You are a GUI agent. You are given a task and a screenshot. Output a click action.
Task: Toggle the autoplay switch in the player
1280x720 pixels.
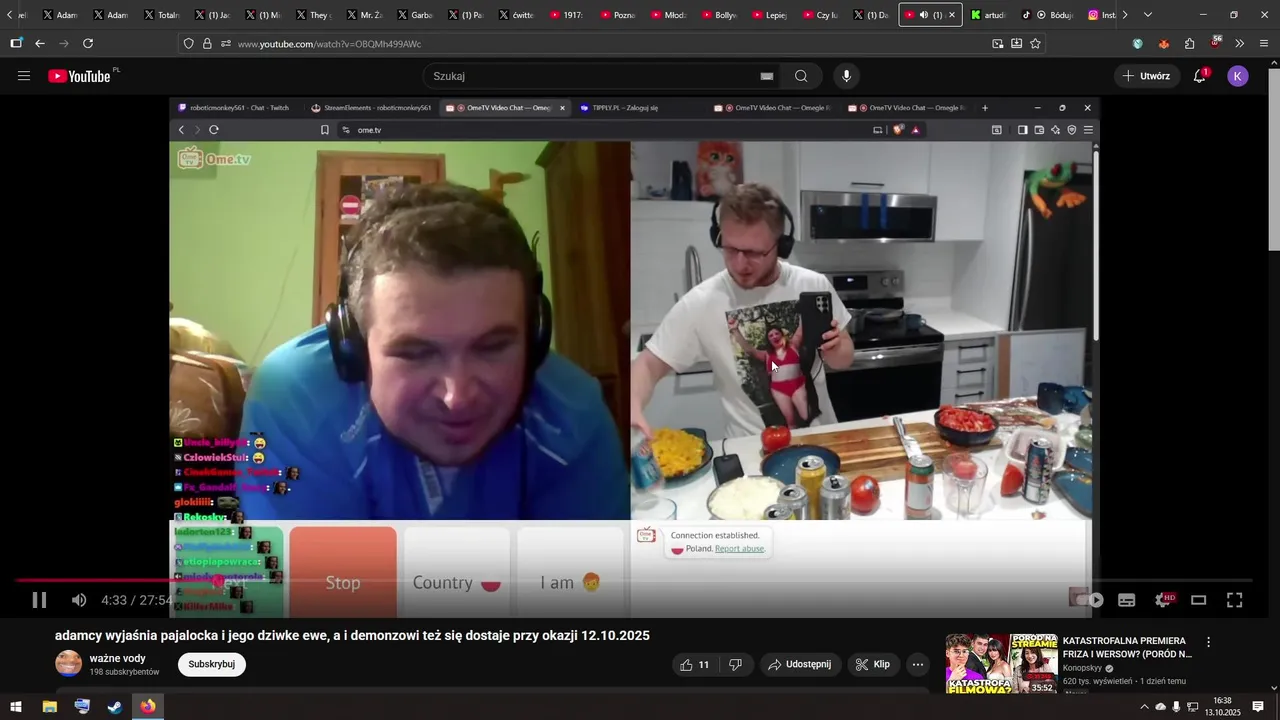point(1088,600)
